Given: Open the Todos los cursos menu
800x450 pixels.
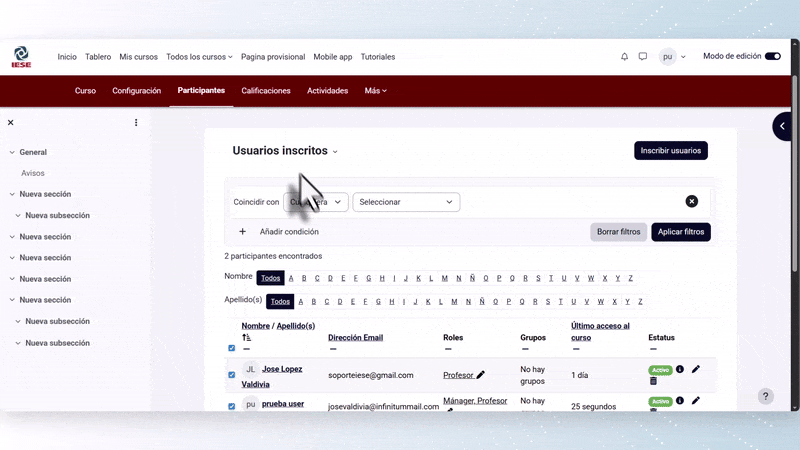Looking at the screenshot, I should click(199, 57).
